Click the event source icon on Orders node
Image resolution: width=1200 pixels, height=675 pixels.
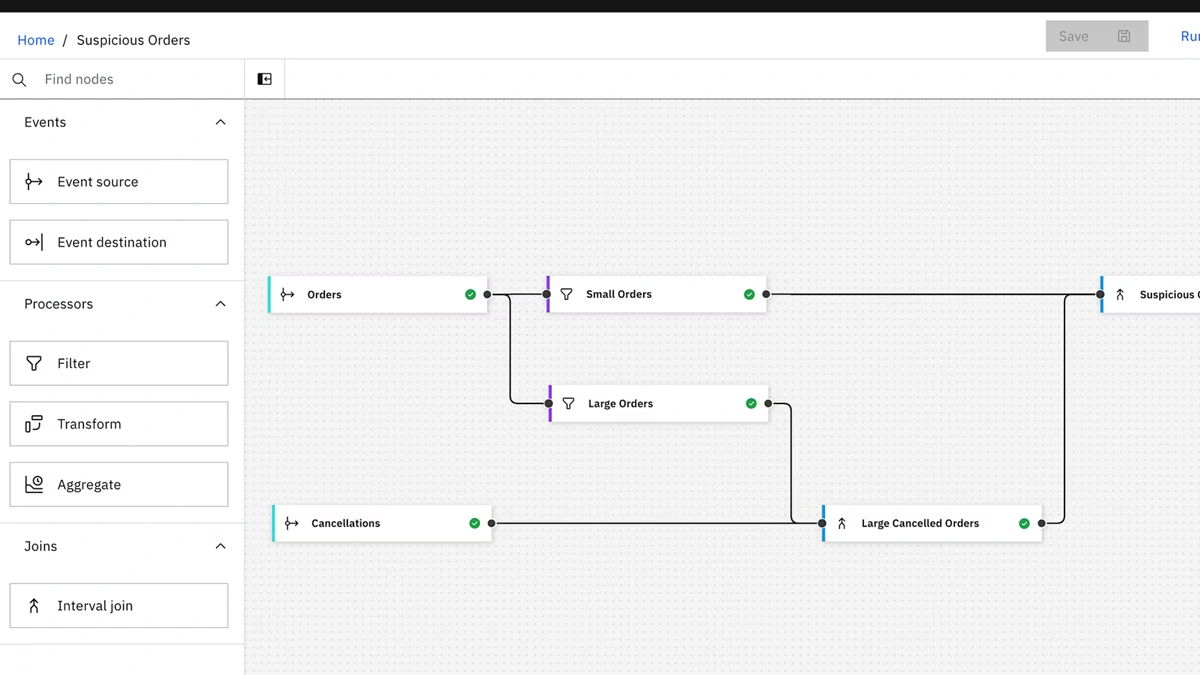288,295
